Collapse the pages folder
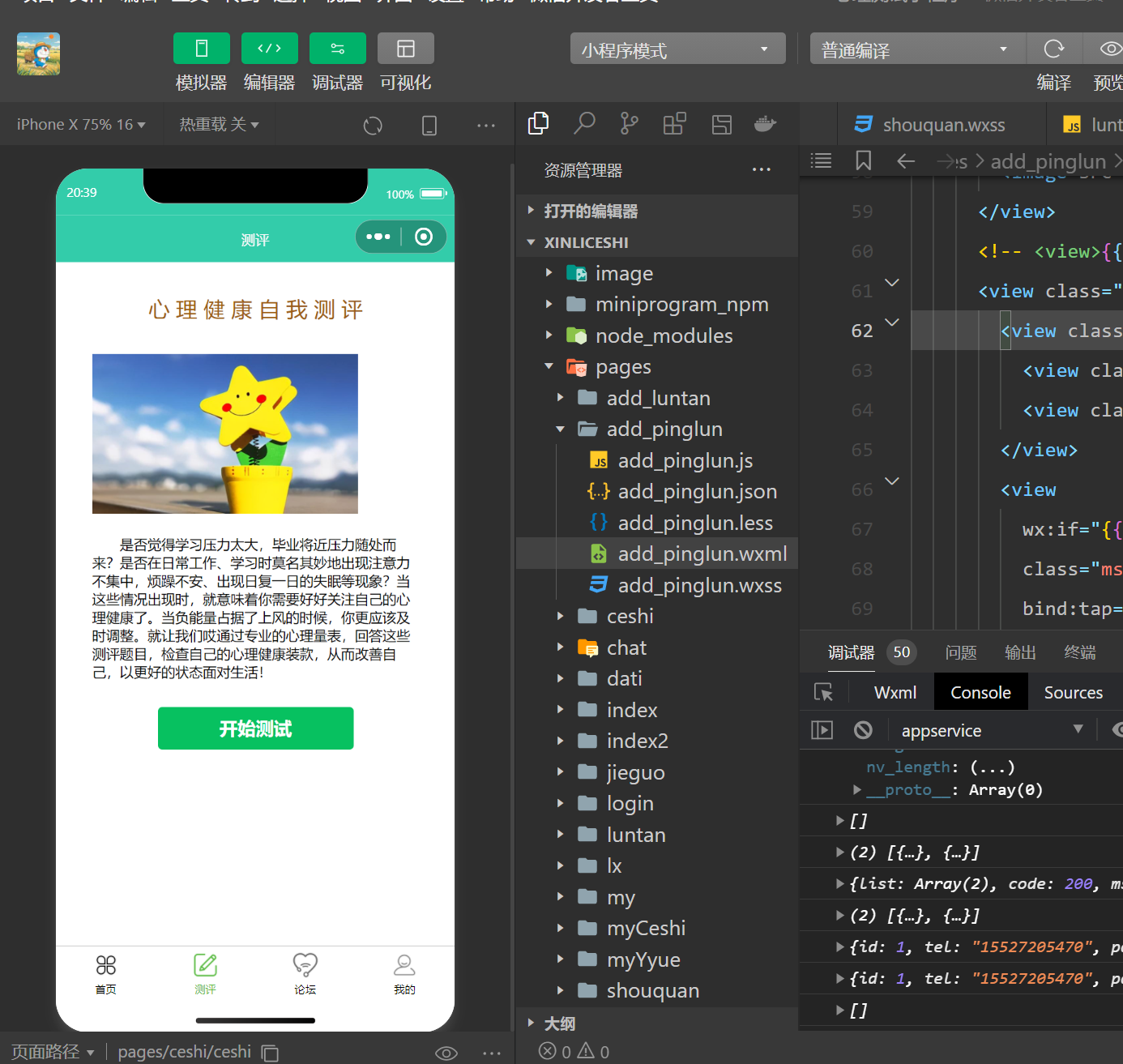This screenshot has height=1064, width=1123. [657, 367]
